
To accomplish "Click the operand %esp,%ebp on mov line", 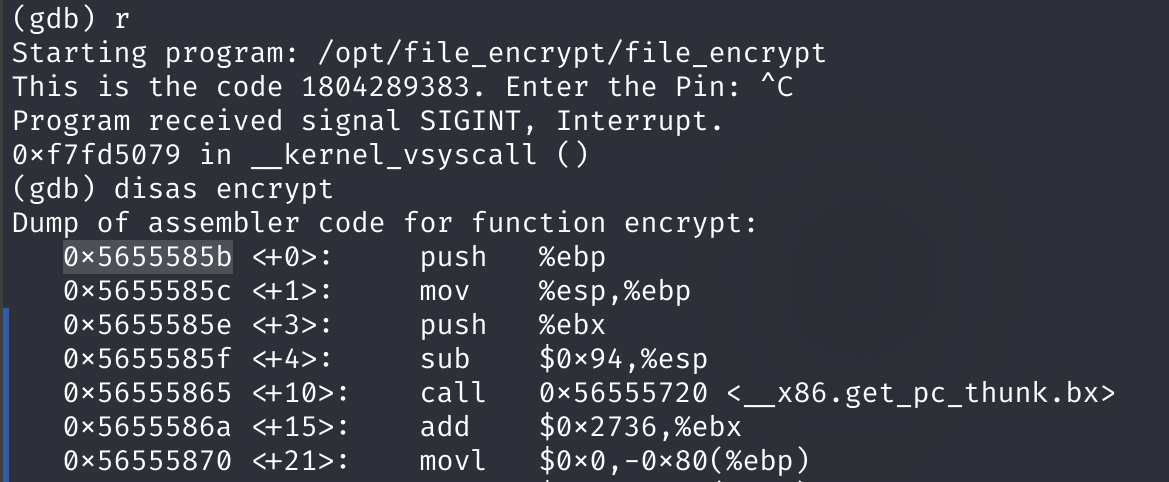I will click(x=614, y=291).
